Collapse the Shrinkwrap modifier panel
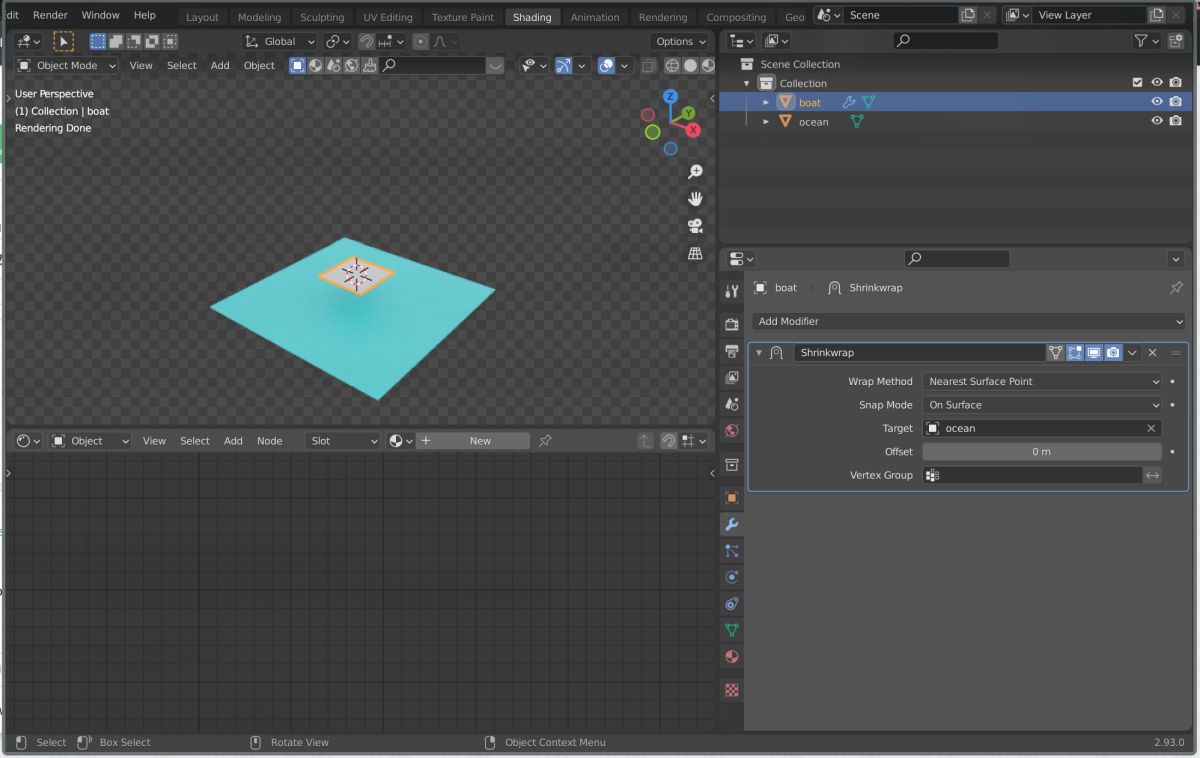Viewport: 1200px width, 758px height. 759,353
